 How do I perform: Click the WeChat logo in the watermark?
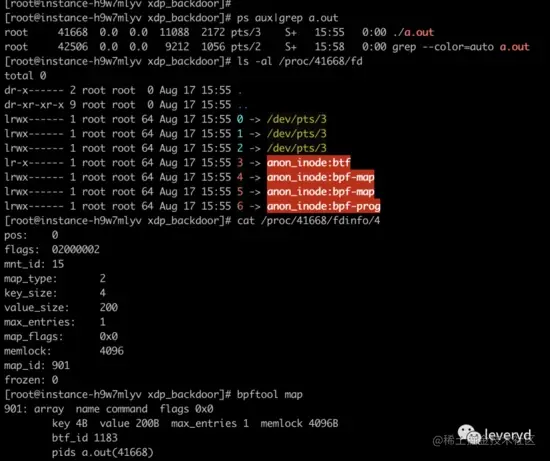tap(469, 434)
